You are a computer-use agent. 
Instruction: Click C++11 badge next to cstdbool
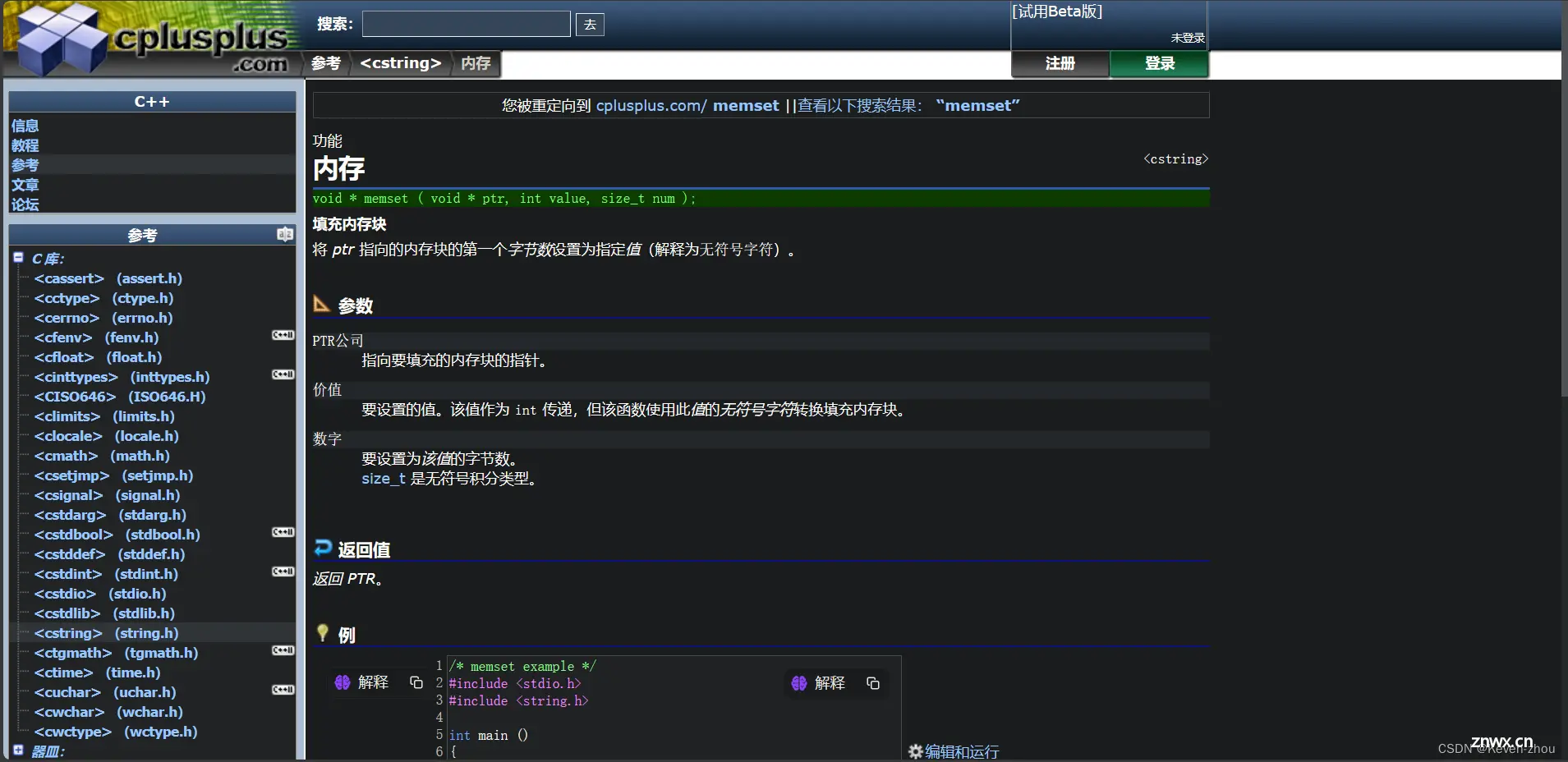(x=283, y=532)
